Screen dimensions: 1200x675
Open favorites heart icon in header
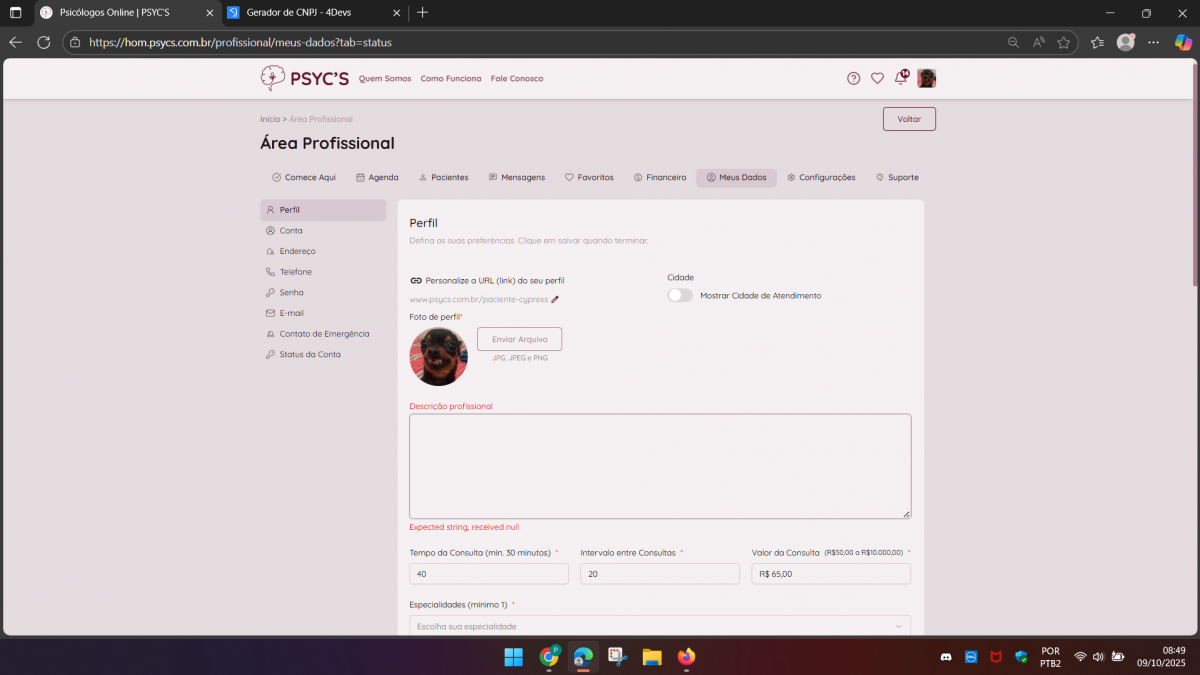click(x=877, y=78)
